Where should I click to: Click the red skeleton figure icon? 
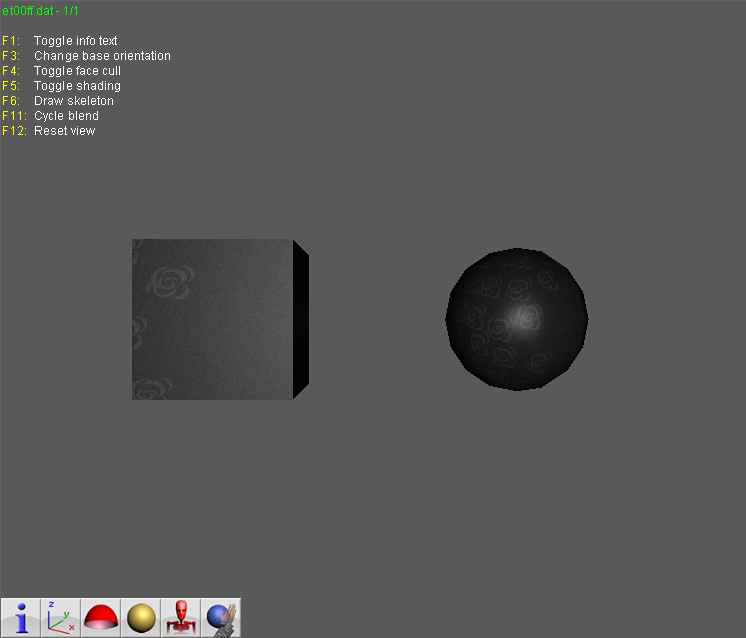(x=181, y=618)
